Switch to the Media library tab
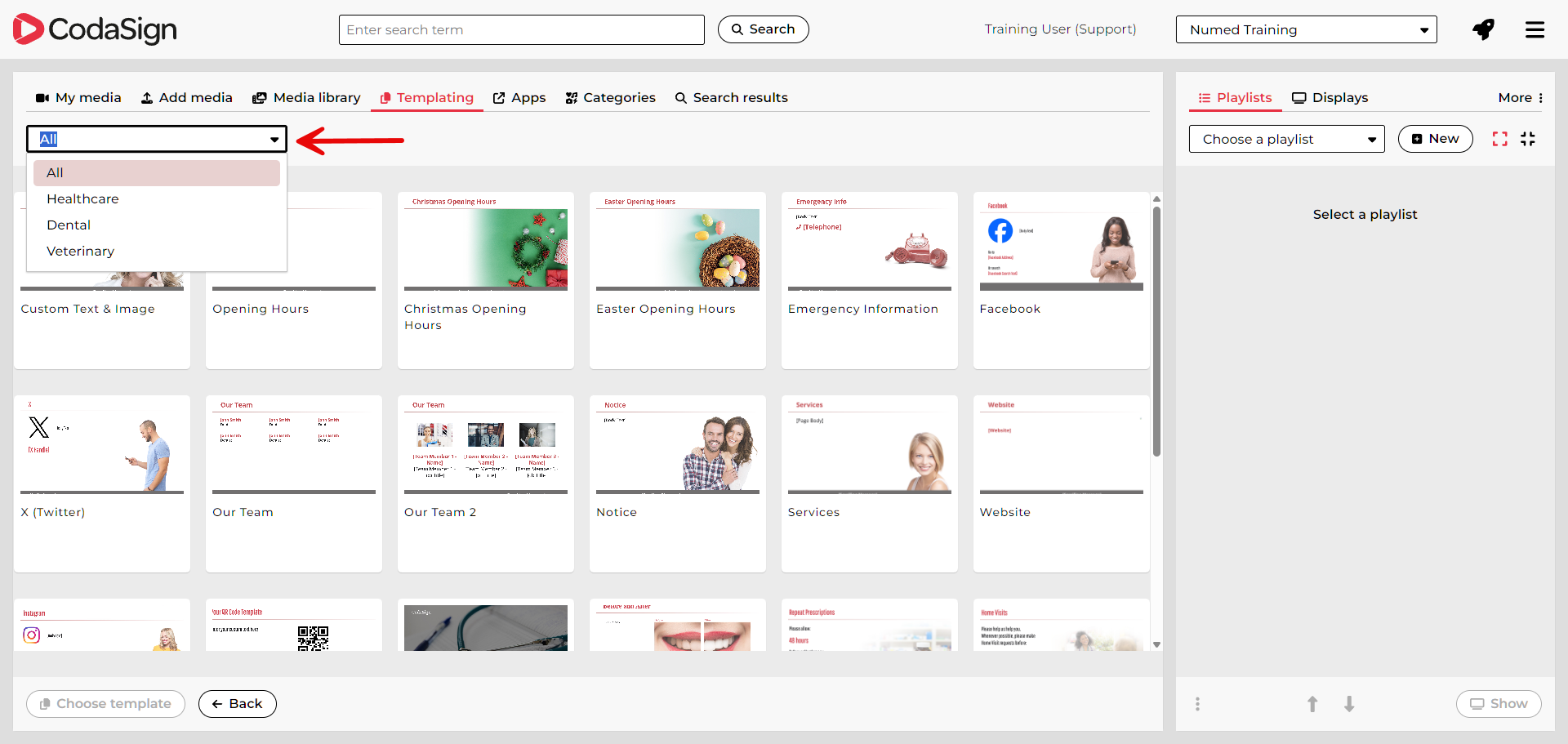This screenshot has height=744, width=1568. [x=306, y=97]
